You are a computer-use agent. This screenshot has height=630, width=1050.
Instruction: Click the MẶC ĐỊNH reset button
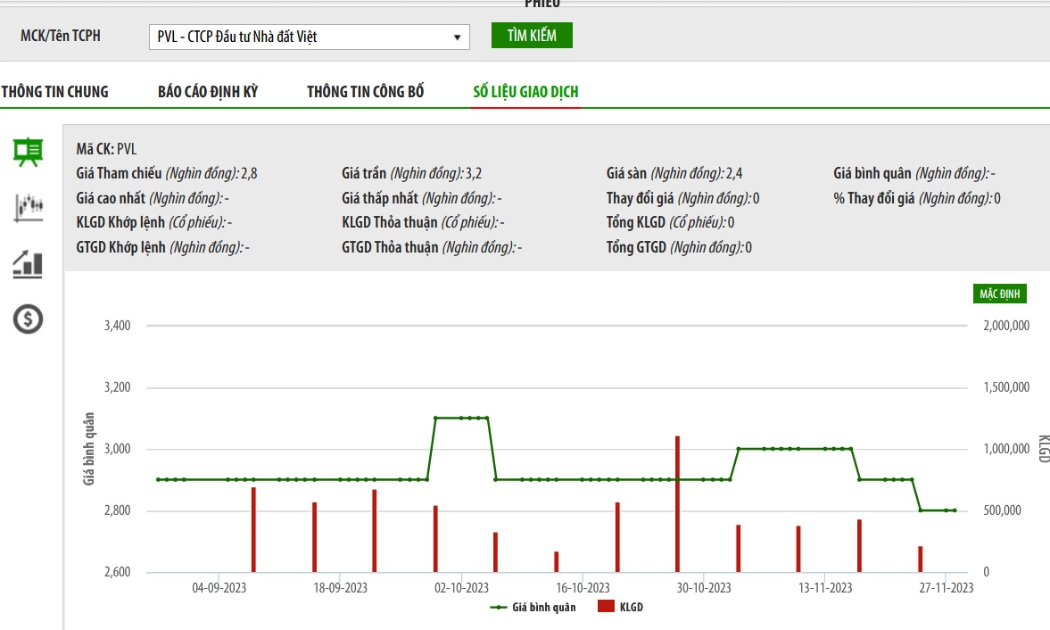[x=999, y=294]
